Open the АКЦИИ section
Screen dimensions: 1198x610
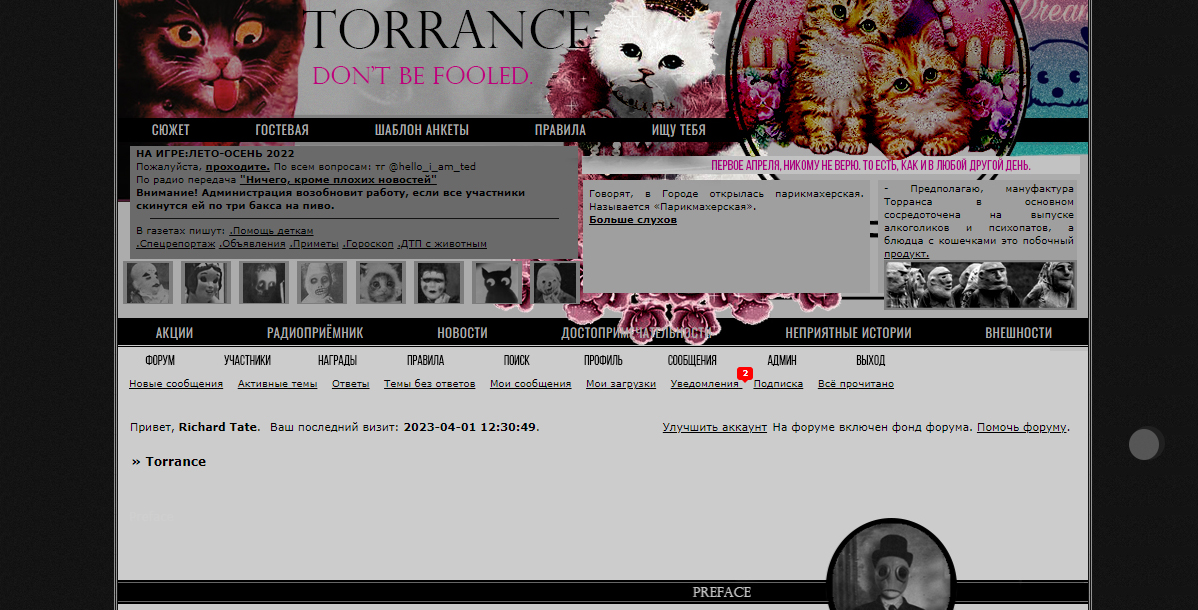(x=174, y=333)
